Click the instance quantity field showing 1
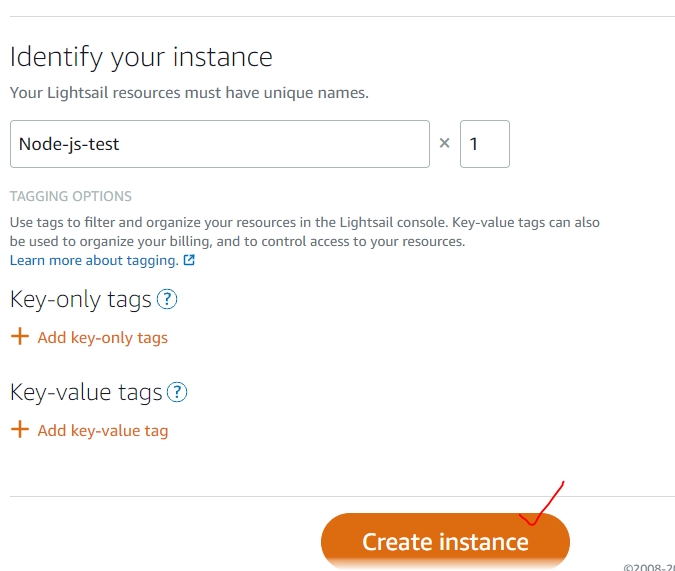This screenshot has width=675, height=571. click(x=484, y=144)
